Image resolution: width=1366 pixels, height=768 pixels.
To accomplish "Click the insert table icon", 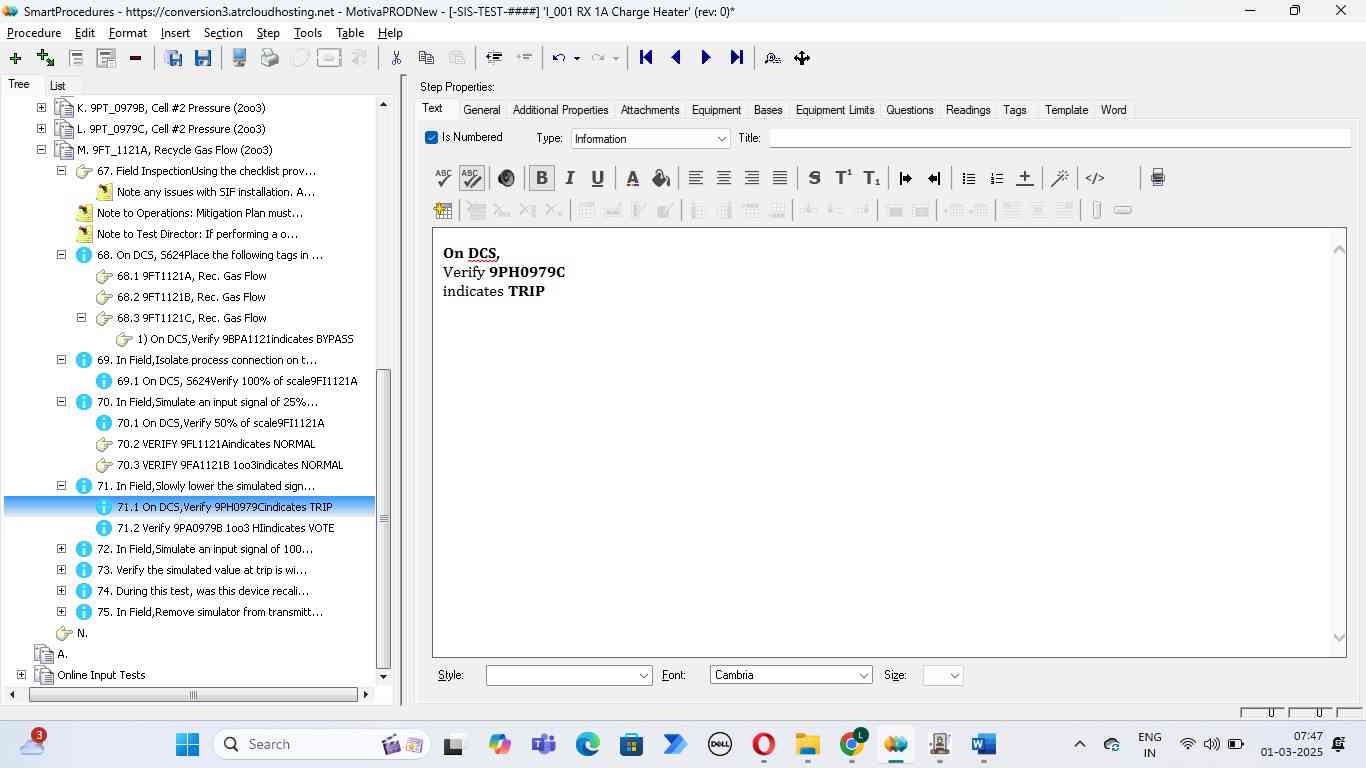I will (x=443, y=210).
